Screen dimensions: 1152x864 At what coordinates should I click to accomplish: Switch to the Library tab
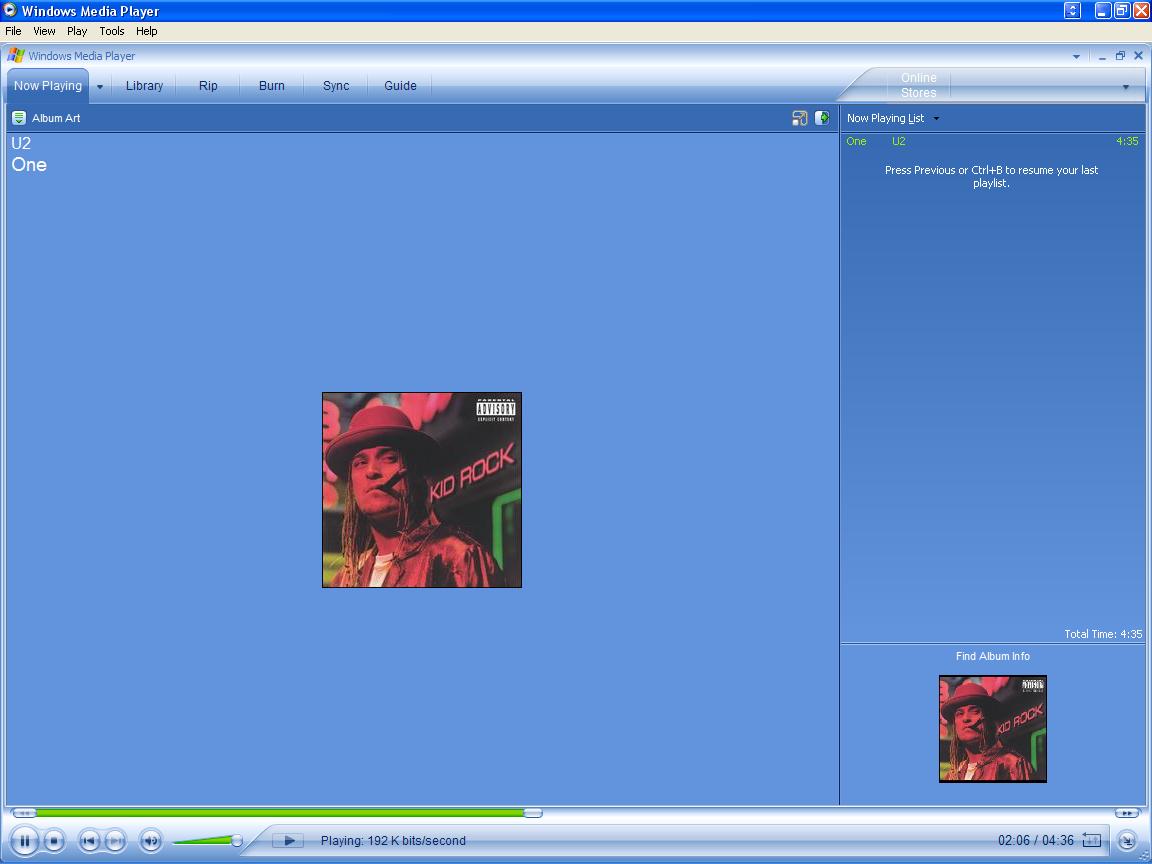pos(144,86)
